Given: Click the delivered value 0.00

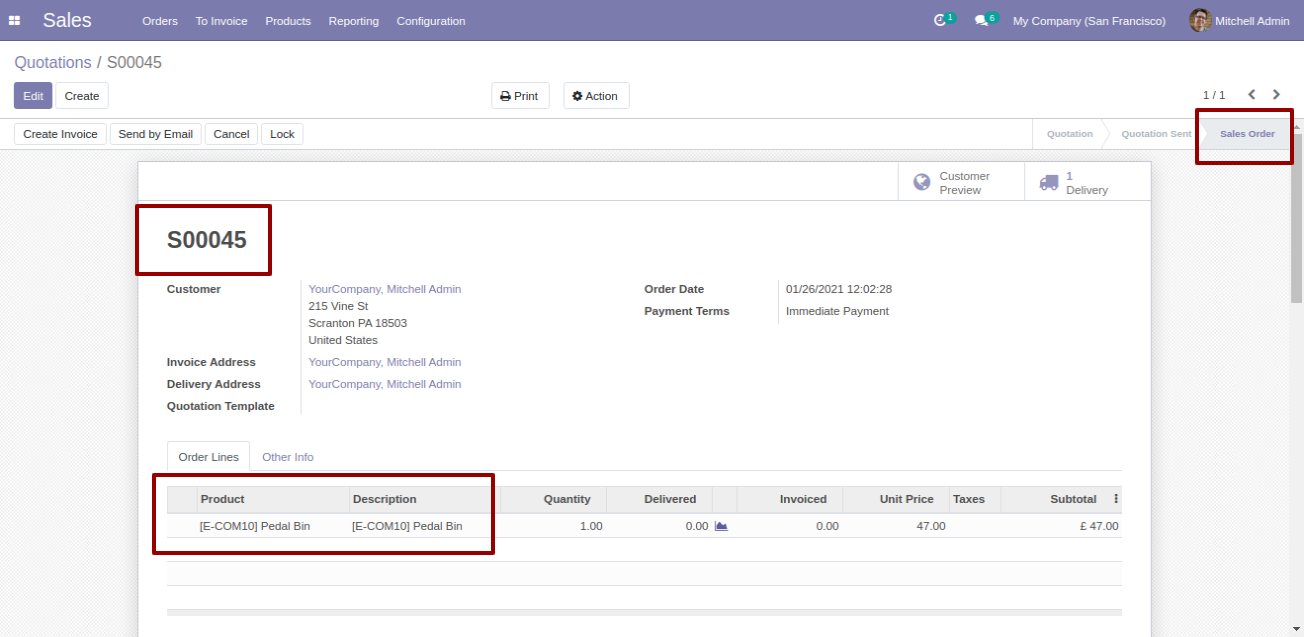Looking at the screenshot, I should [x=697, y=526].
